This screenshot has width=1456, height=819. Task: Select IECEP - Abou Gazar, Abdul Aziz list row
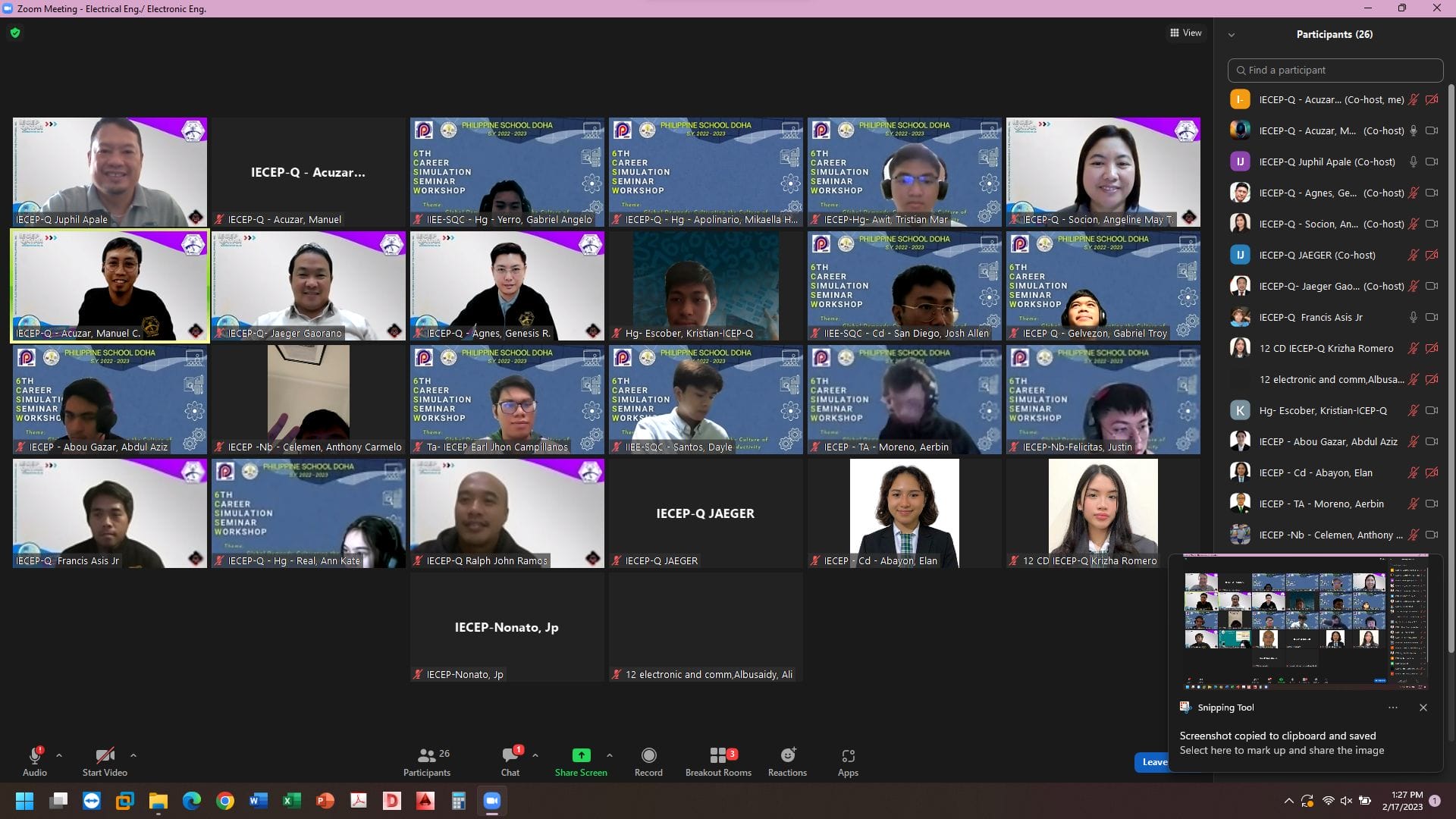pyautogui.click(x=1335, y=441)
